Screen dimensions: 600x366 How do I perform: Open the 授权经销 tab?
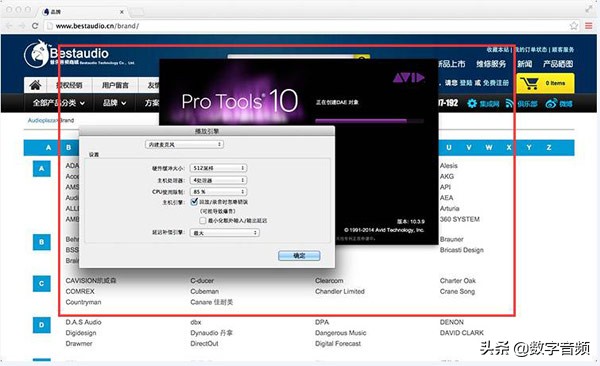pos(69,85)
